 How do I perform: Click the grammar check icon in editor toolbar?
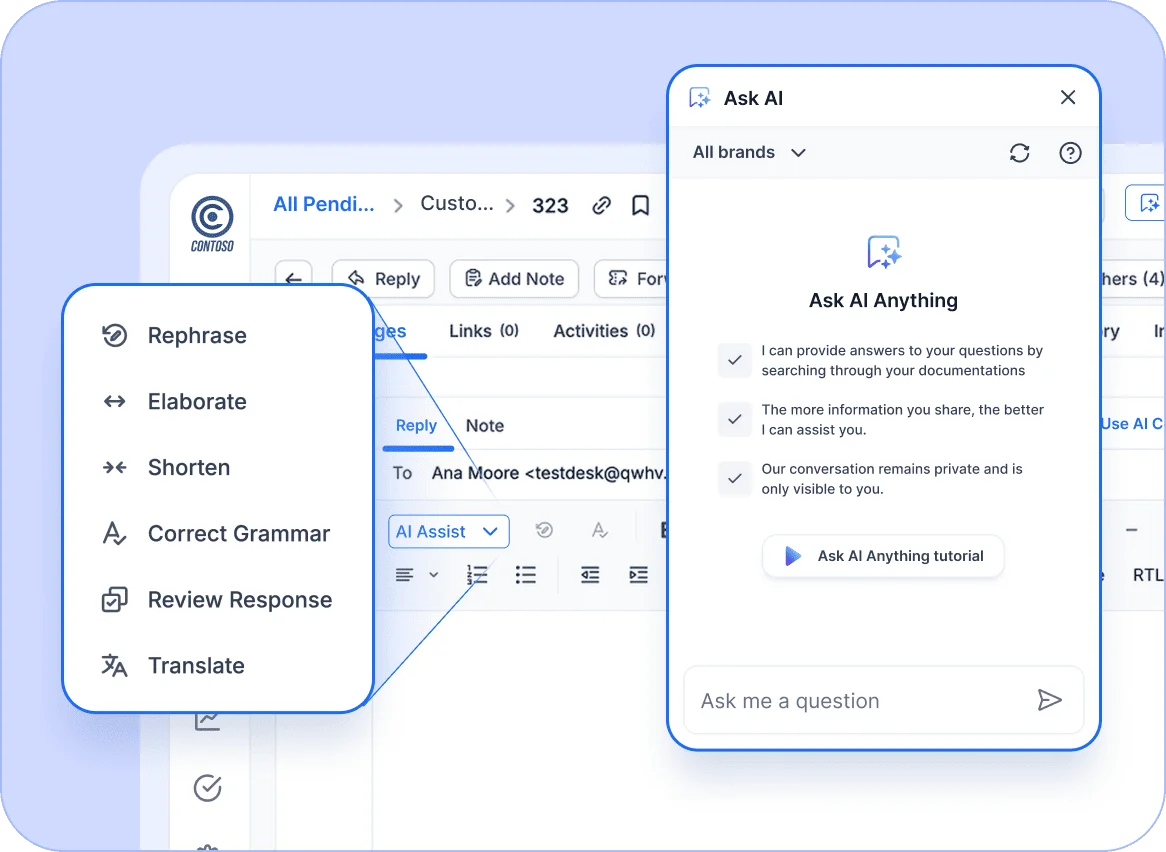pos(599,530)
